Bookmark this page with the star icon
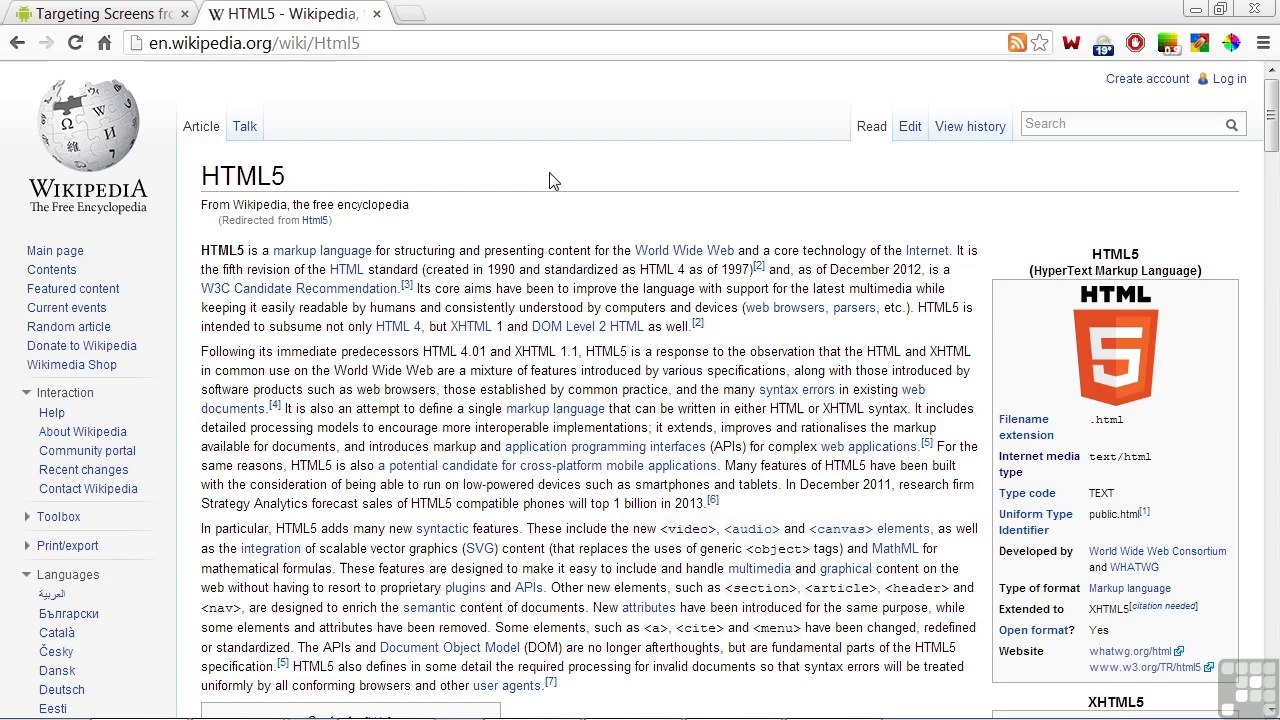Screen dimensions: 1280x720 click(x=1040, y=43)
